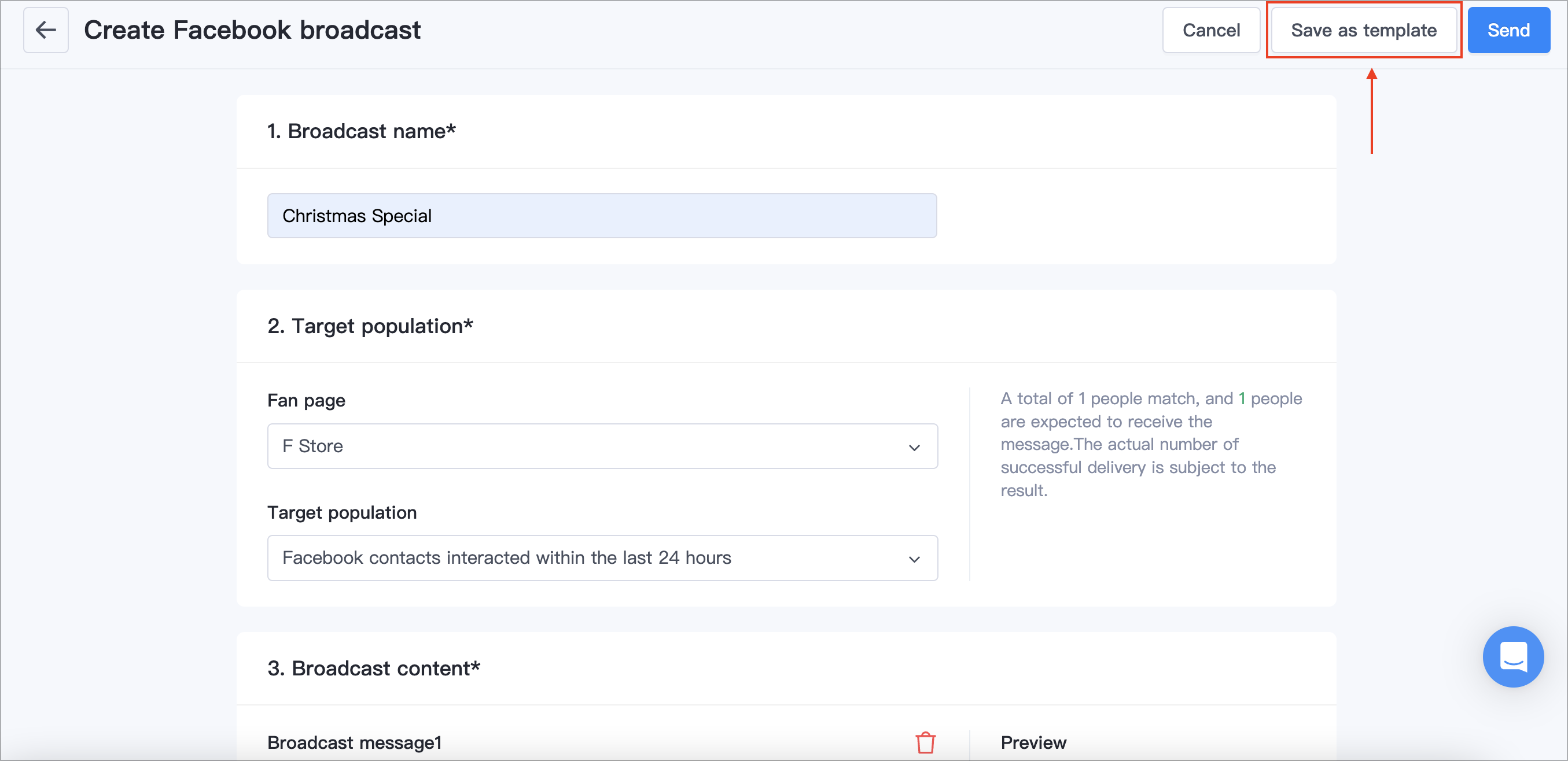
Task: Open the Fan page dropdown showing F Store
Action: pyautogui.click(x=602, y=446)
